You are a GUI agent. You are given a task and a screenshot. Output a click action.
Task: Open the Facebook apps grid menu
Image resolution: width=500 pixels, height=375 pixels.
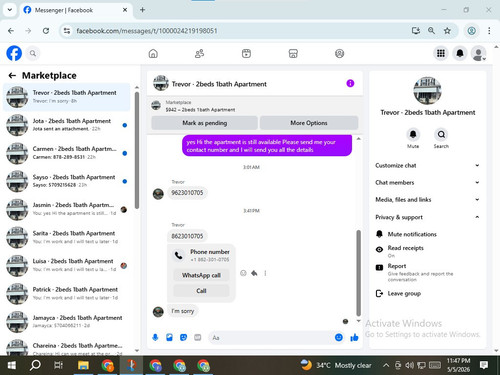(x=441, y=53)
